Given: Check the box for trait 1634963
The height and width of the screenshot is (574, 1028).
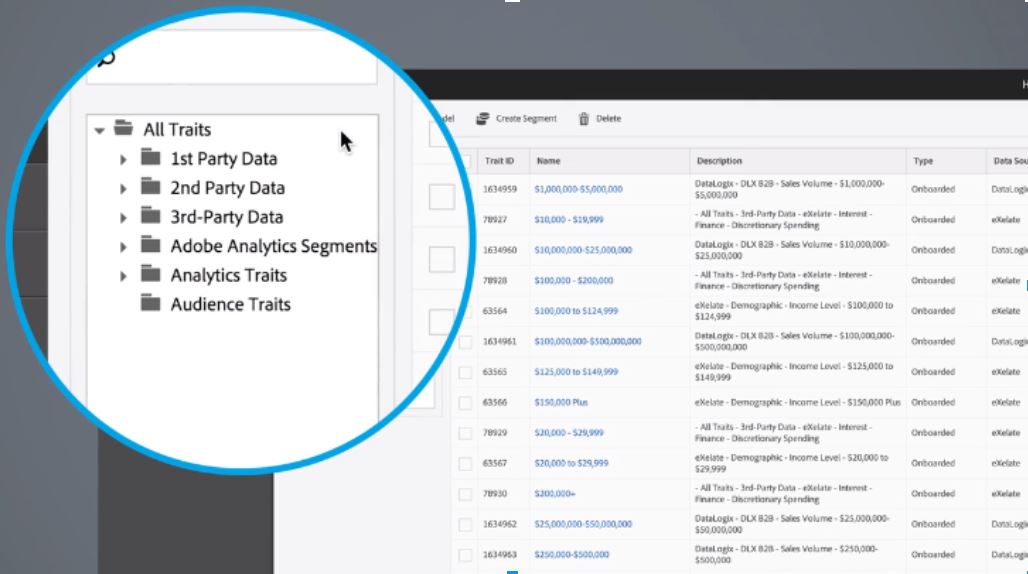Looking at the screenshot, I should click(465, 555).
